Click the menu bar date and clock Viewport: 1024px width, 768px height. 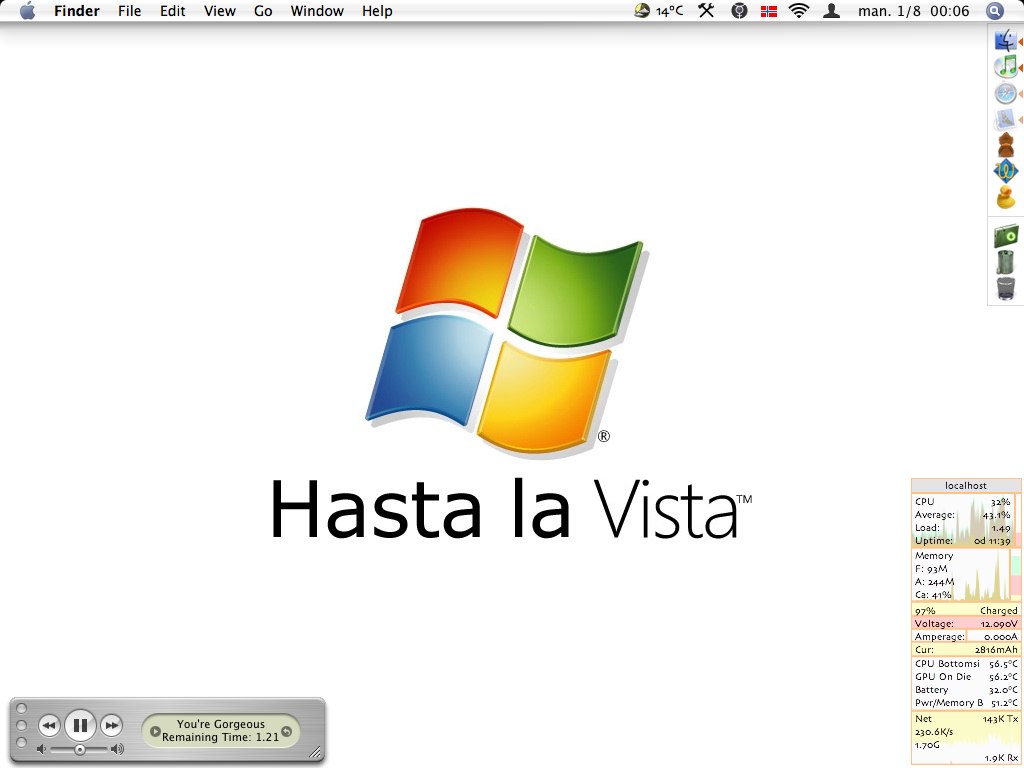point(914,10)
